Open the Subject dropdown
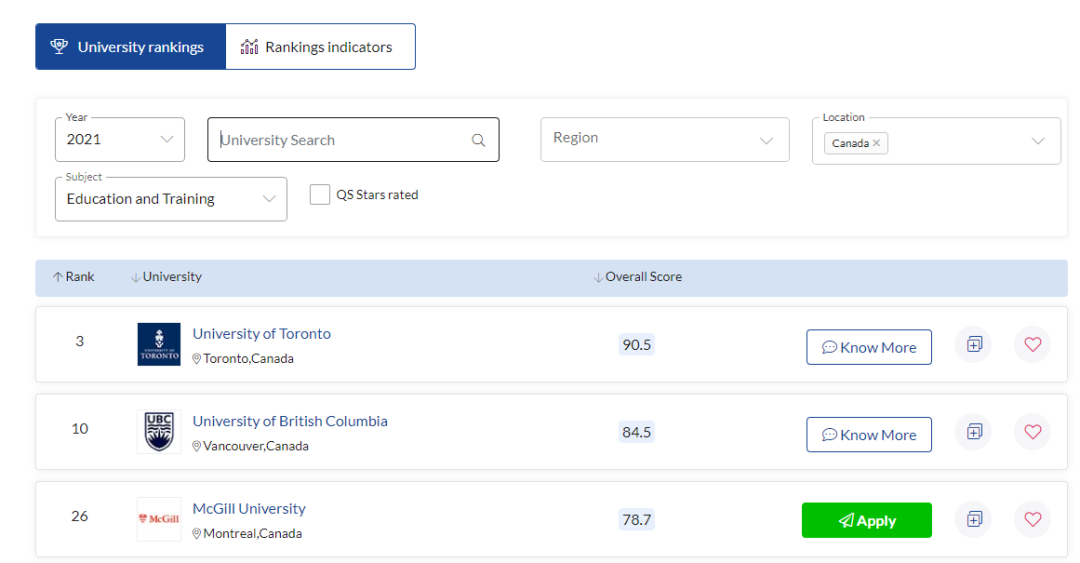This screenshot has width=1080, height=563. [x=171, y=199]
